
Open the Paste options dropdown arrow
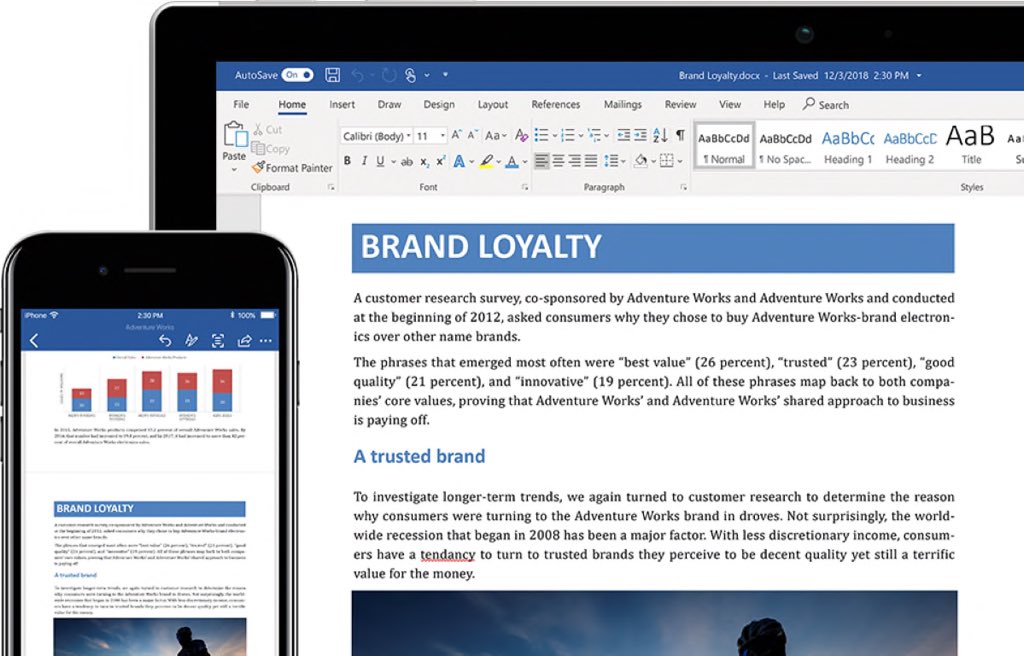pos(234,169)
